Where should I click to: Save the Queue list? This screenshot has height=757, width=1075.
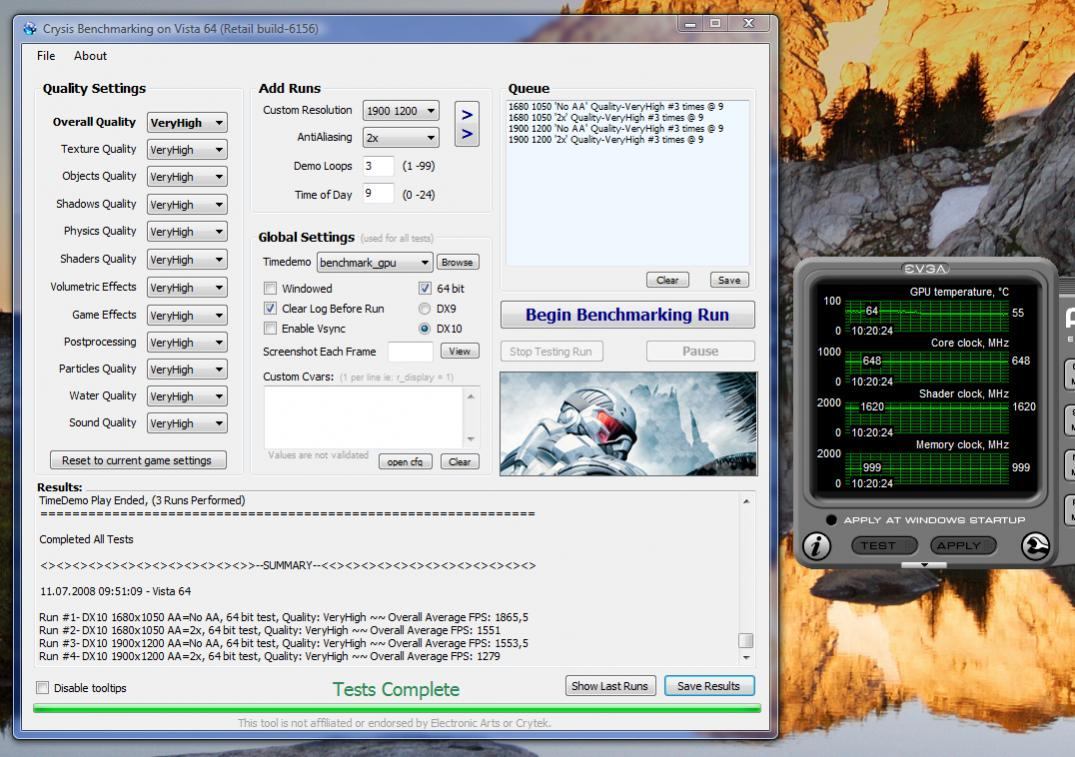click(x=729, y=280)
